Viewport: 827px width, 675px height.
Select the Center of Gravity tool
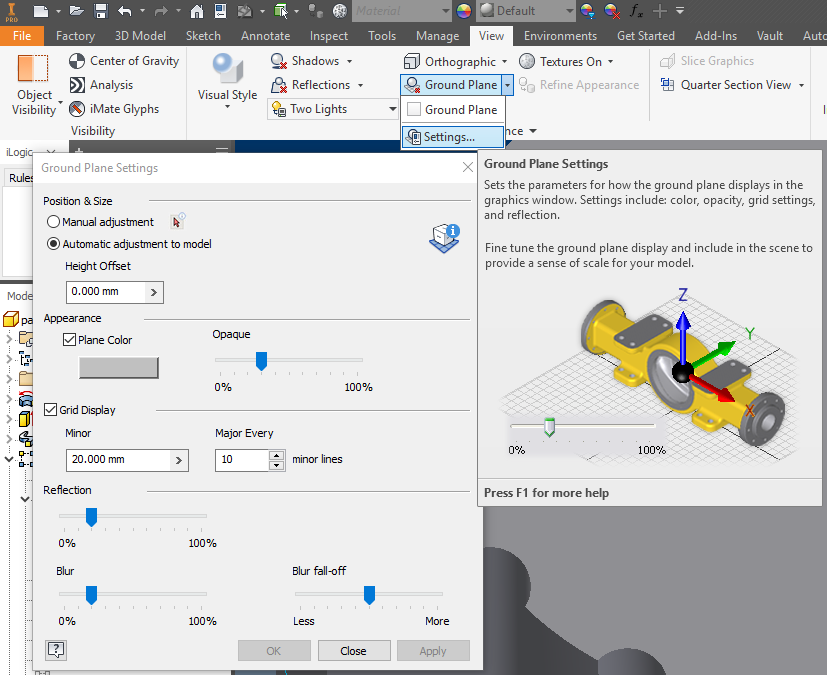click(123, 61)
